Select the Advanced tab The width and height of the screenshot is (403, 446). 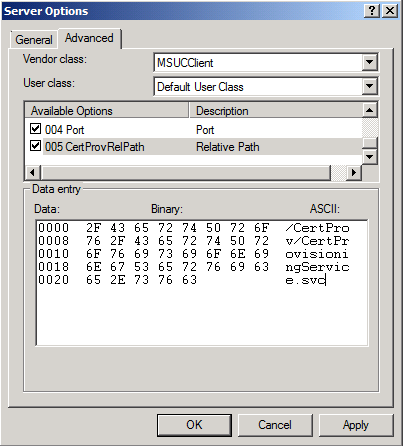click(89, 38)
